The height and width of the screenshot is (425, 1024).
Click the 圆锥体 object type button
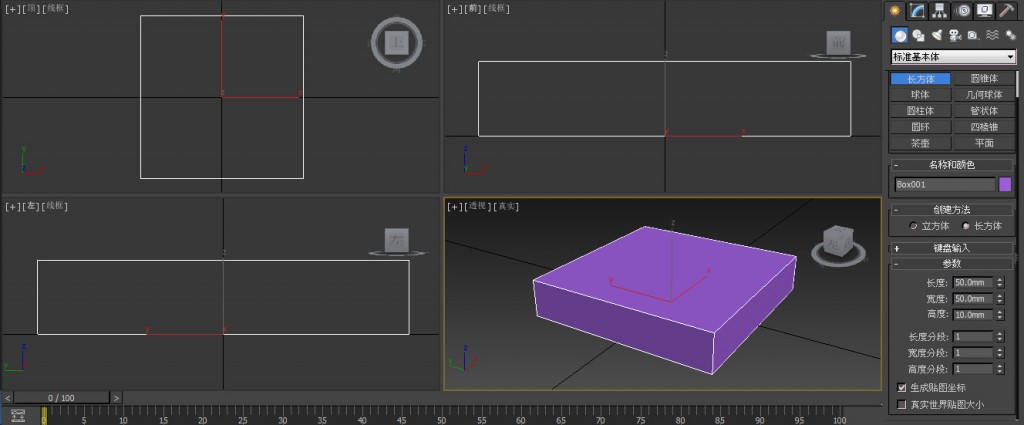tap(984, 79)
